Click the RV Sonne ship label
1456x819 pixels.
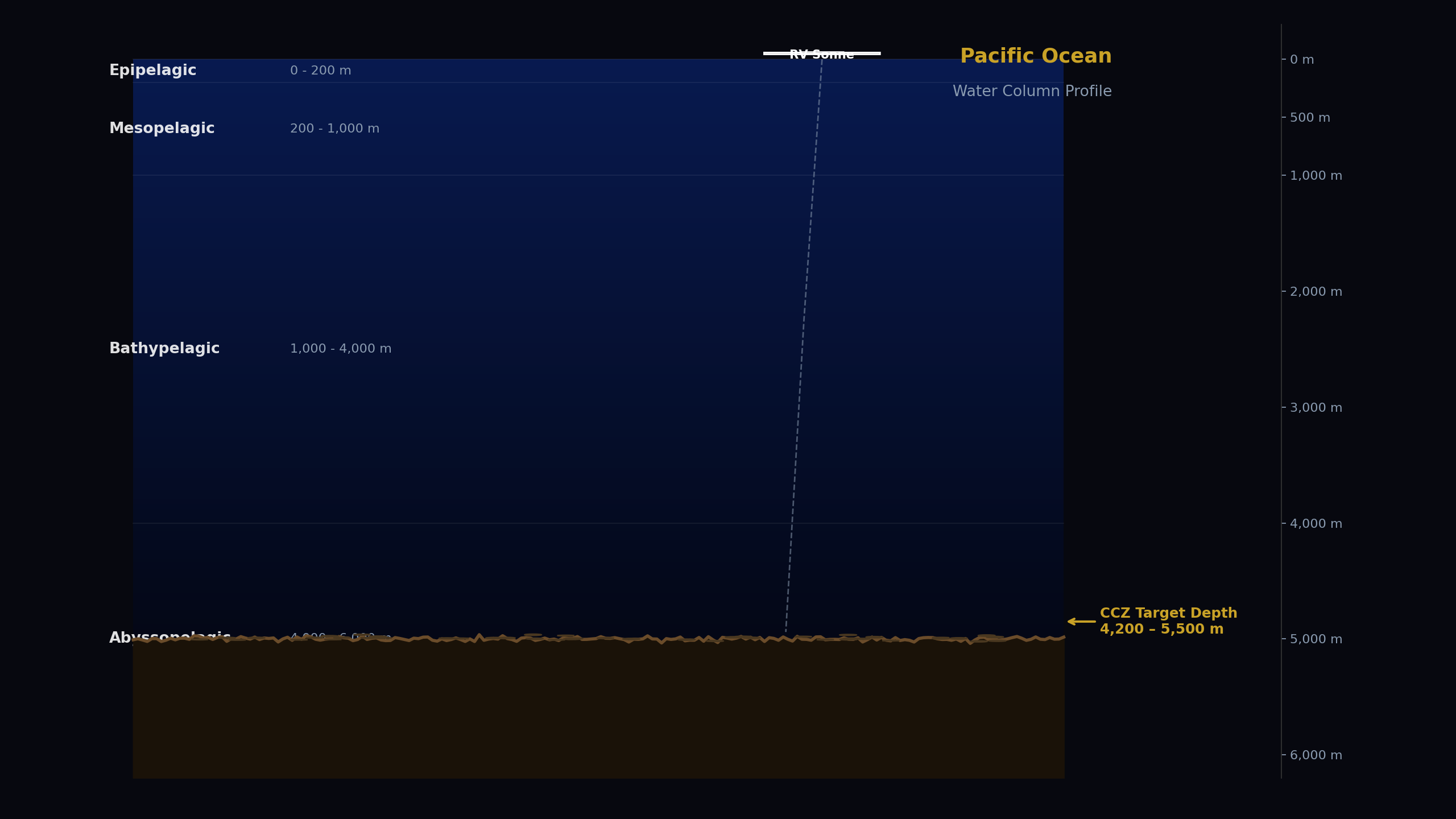[x=821, y=55]
